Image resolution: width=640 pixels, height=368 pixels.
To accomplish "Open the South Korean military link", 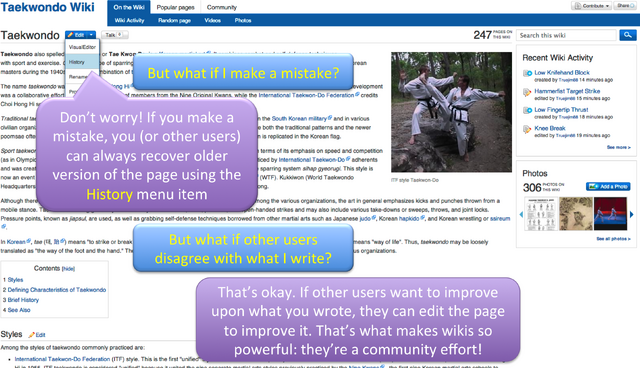I will 301,119.
